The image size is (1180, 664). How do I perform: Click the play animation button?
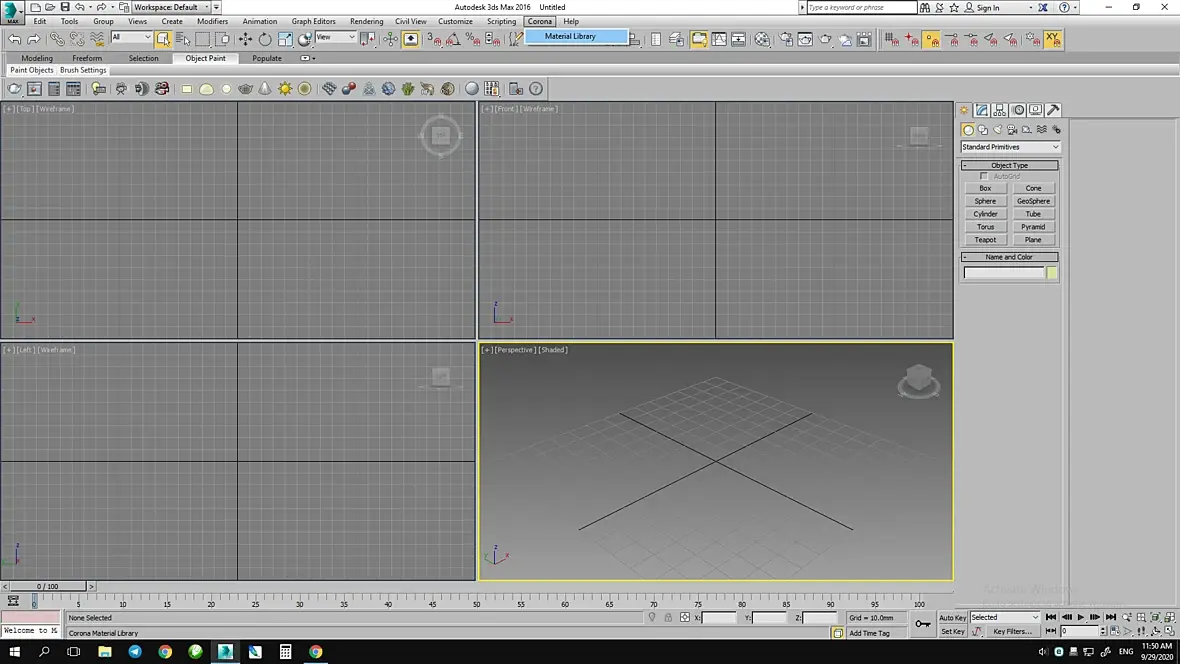point(1081,617)
